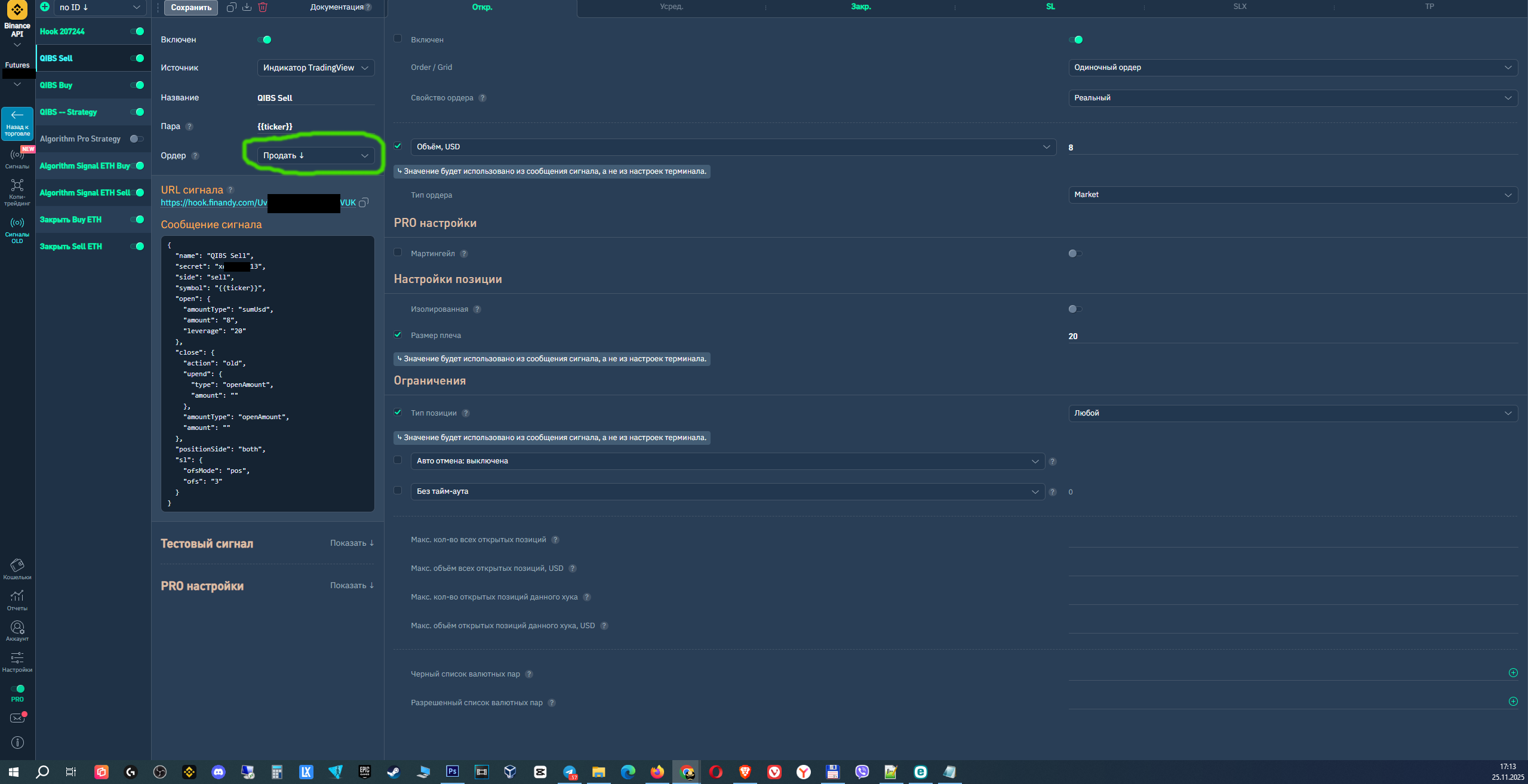Click Назад к торговле button

tap(17, 124)
